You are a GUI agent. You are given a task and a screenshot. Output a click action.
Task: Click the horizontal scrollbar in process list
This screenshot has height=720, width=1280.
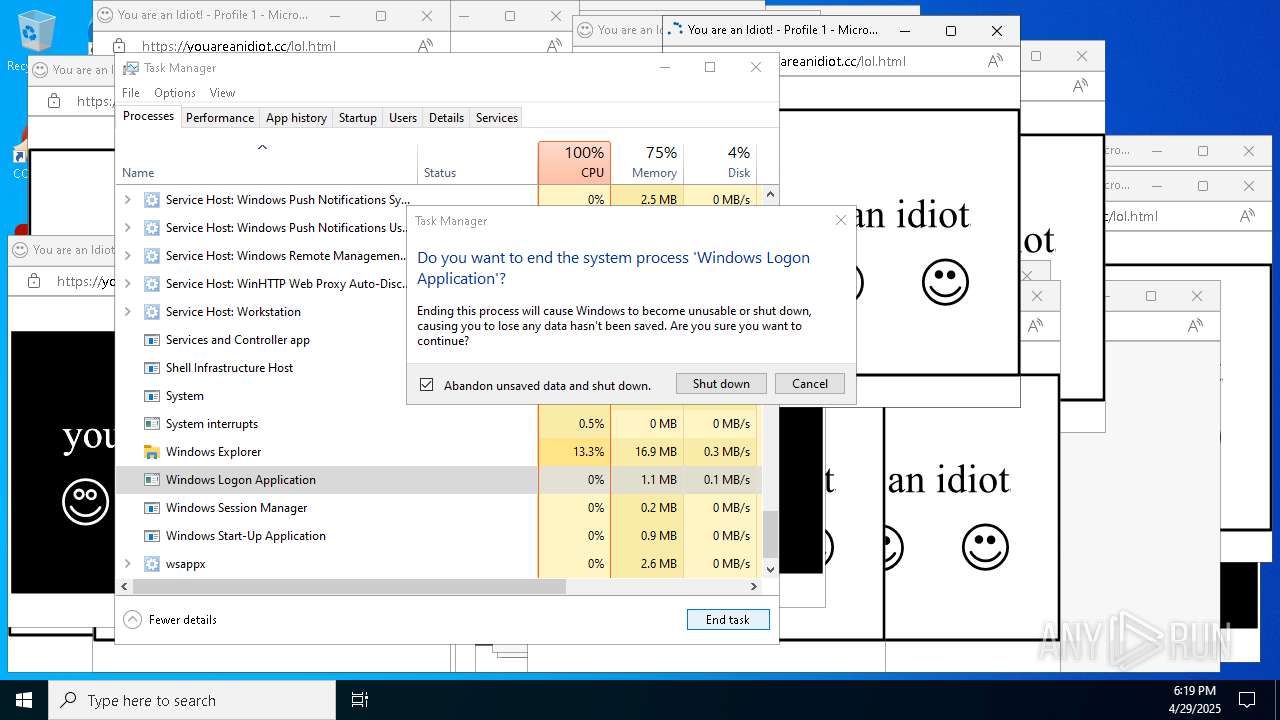[349, 587]
